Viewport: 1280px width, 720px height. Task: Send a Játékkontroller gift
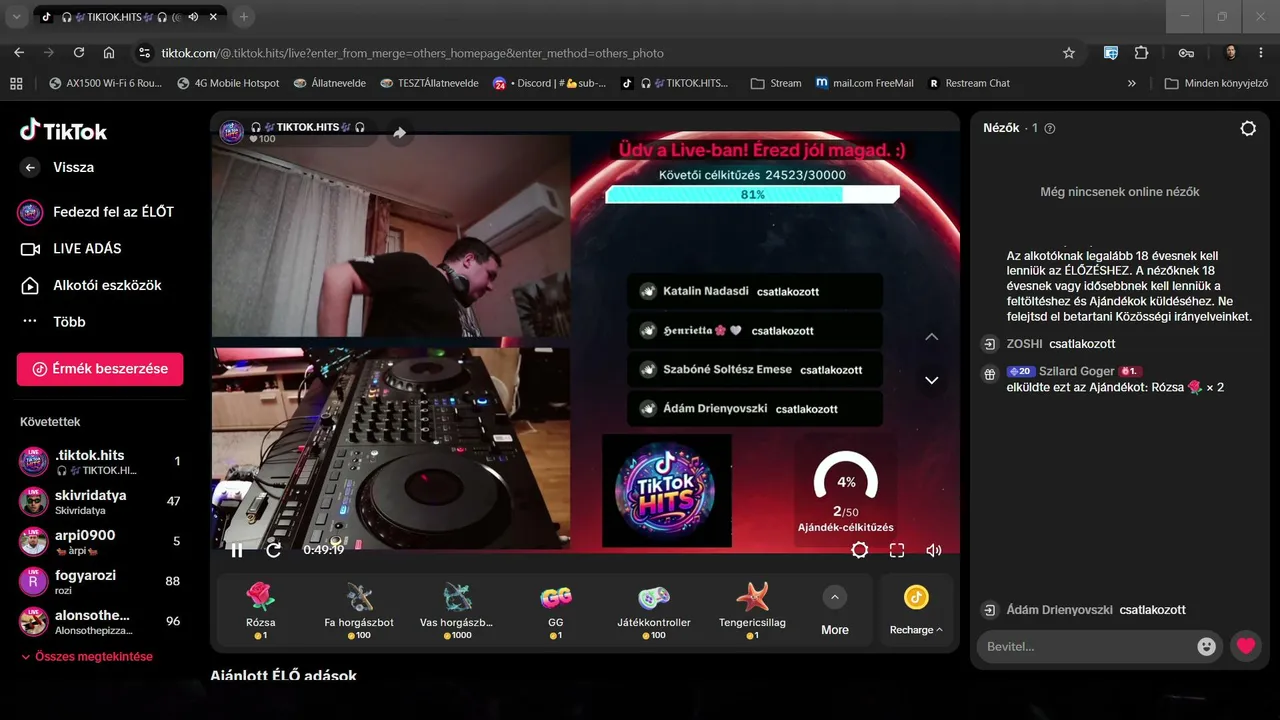pos(654,610)
